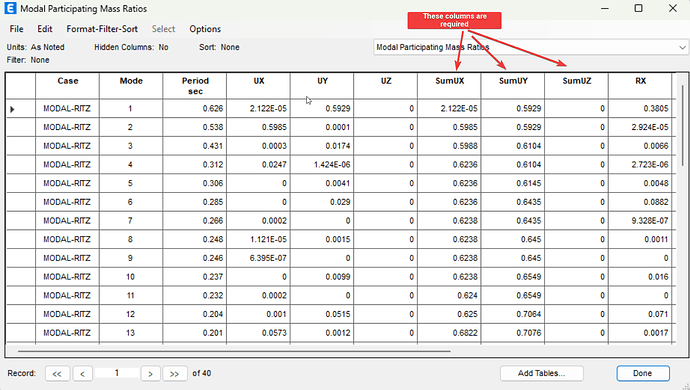690x390 pixels.
Task: Jump to the last record with >> button
Action: 175,373
